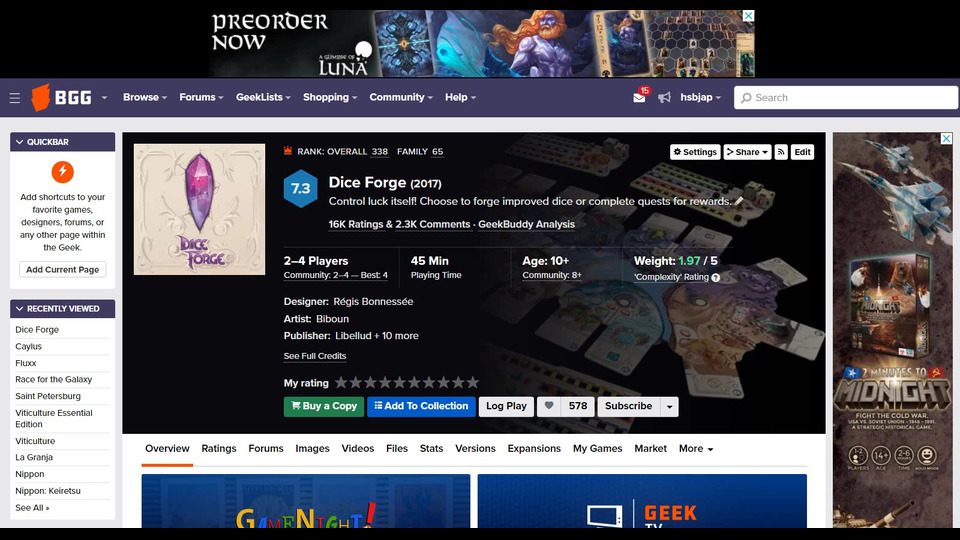
Task: Open the Shopping menu
Action: 330,97
